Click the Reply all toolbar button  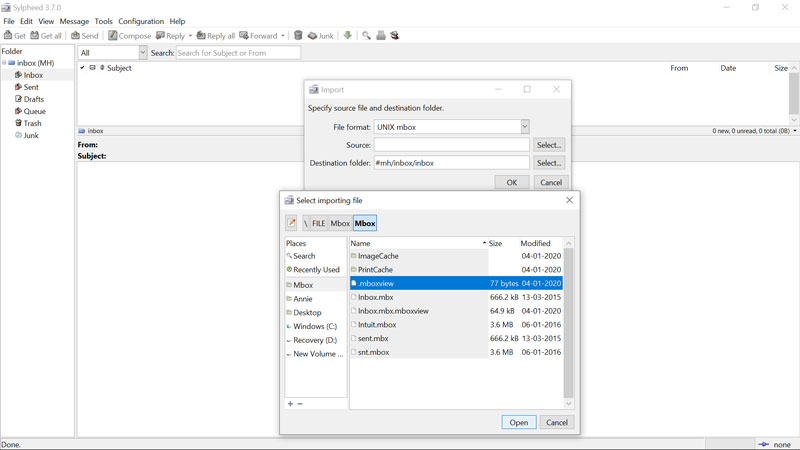point(216,36)
